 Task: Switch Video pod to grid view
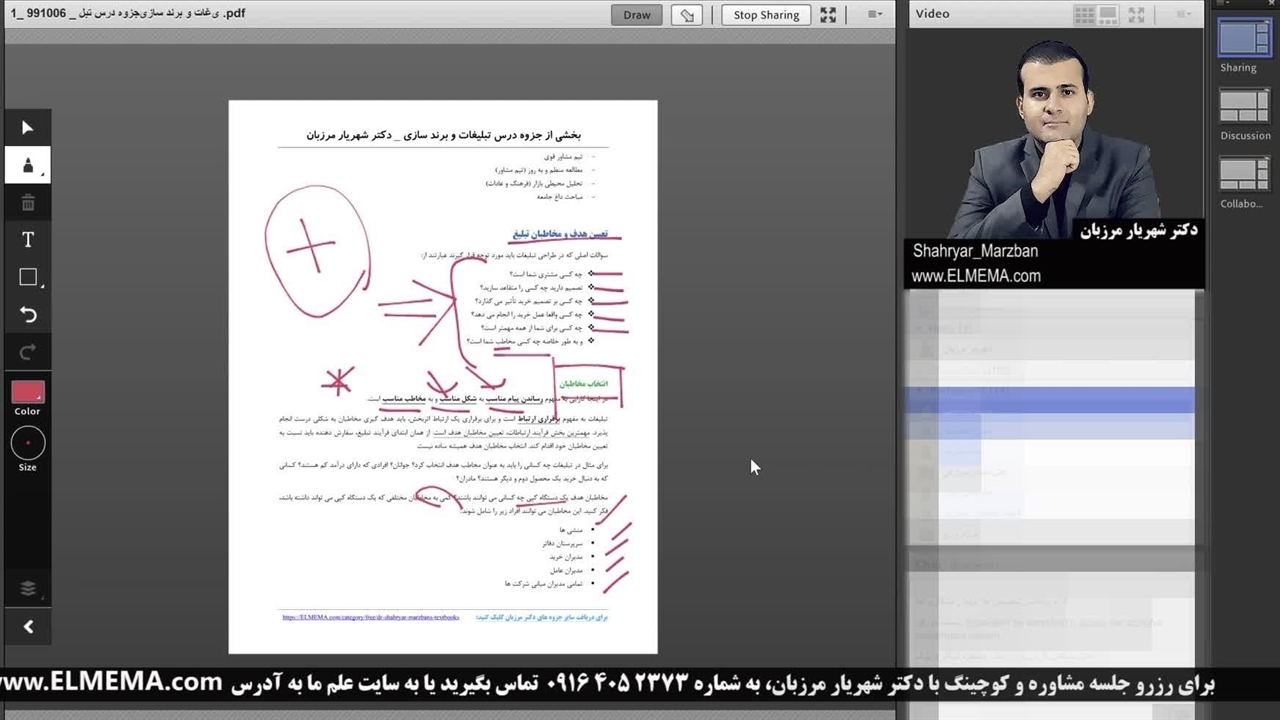tap(1084, 15)
